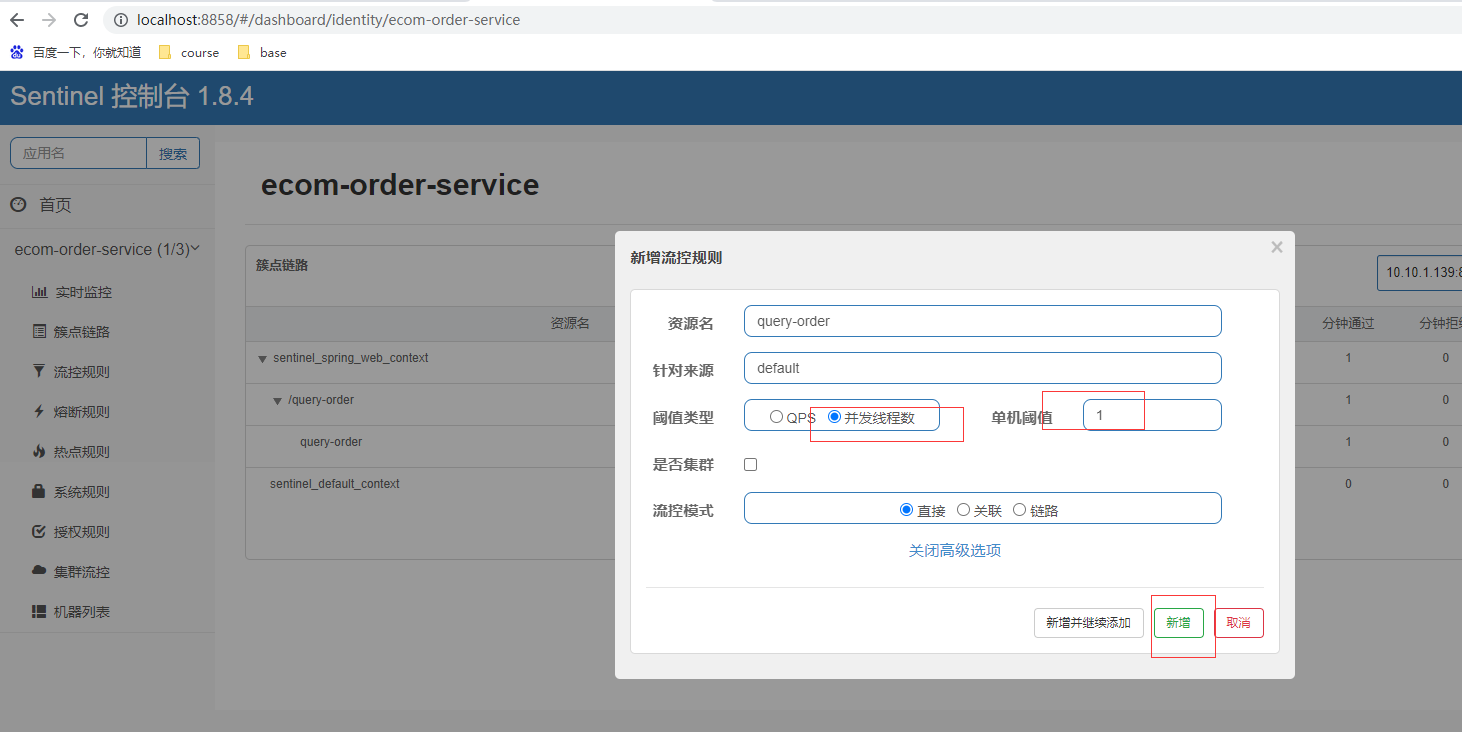Image resolution: width=1462 pixels, height=732 pixels.
Task: Click the 资源名 input field
Action: tap(982, 321)
